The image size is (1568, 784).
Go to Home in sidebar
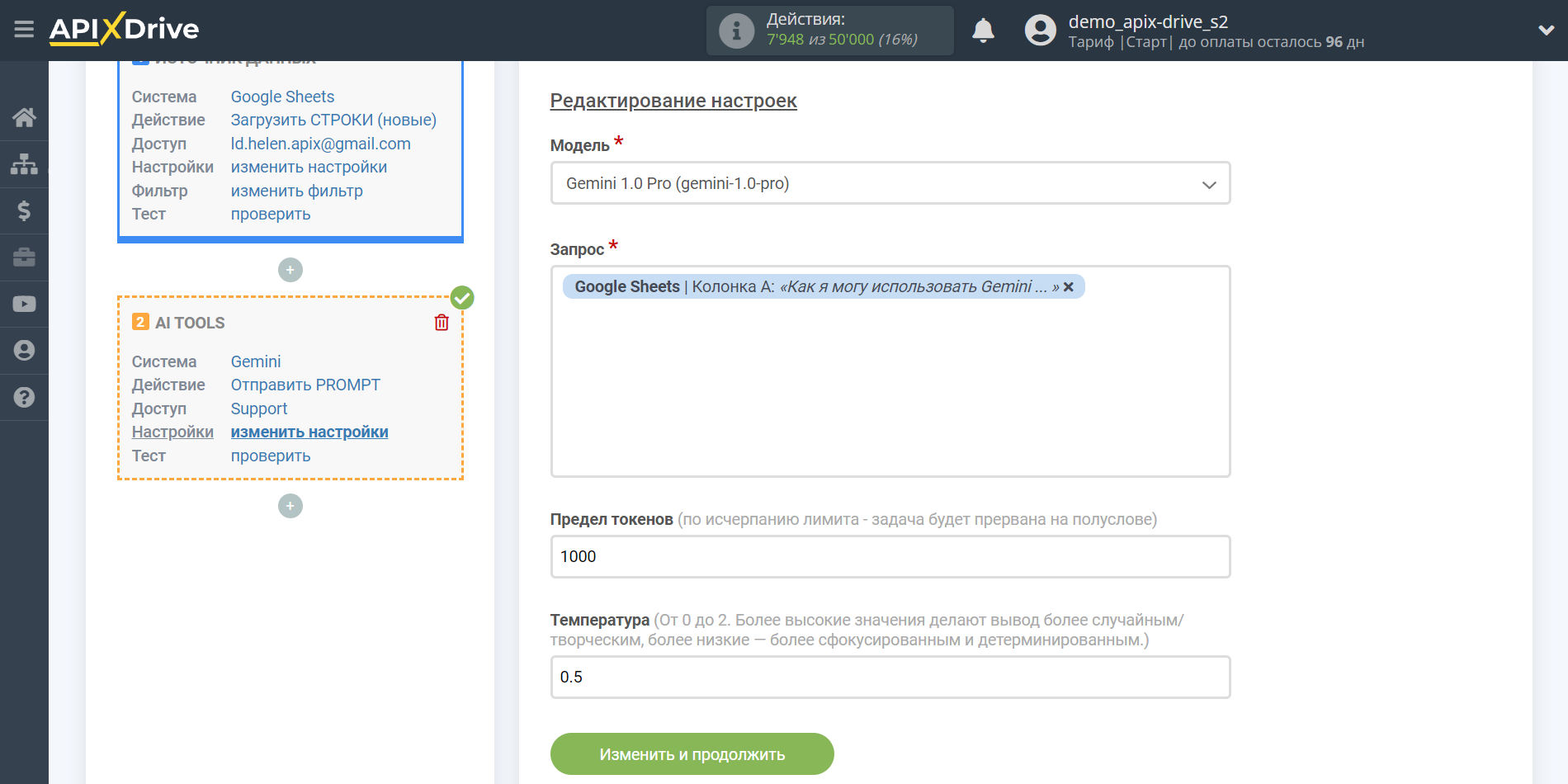point(24,117)
